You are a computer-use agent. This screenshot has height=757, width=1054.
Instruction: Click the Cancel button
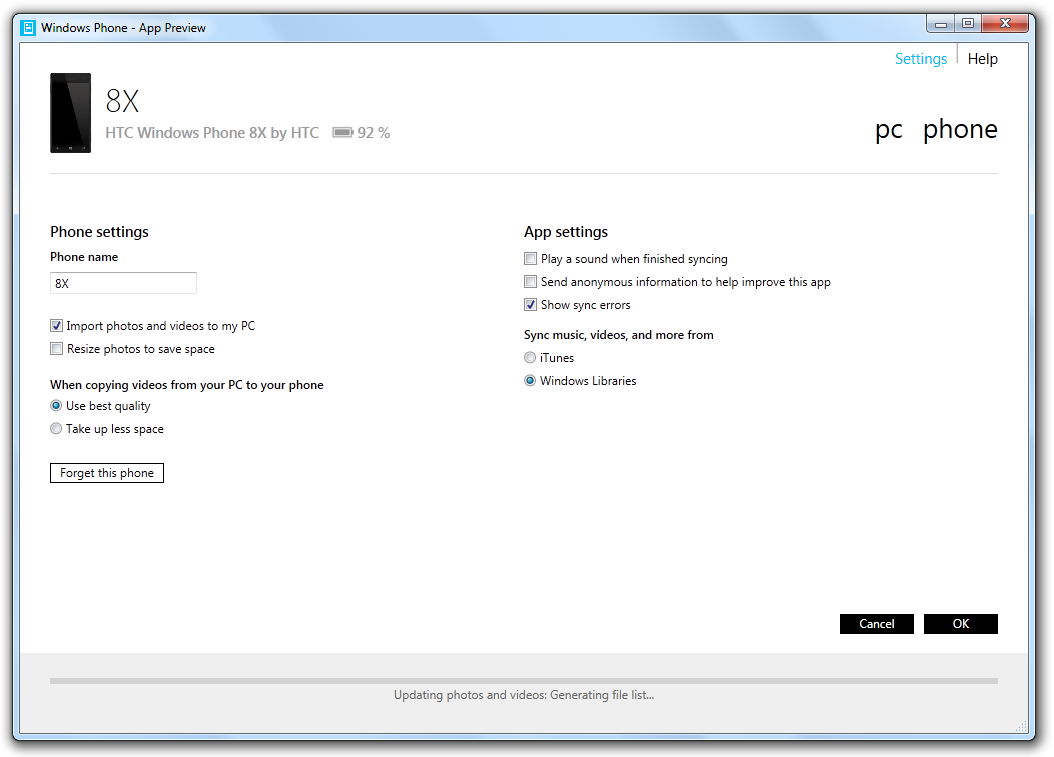click(877, 624)
